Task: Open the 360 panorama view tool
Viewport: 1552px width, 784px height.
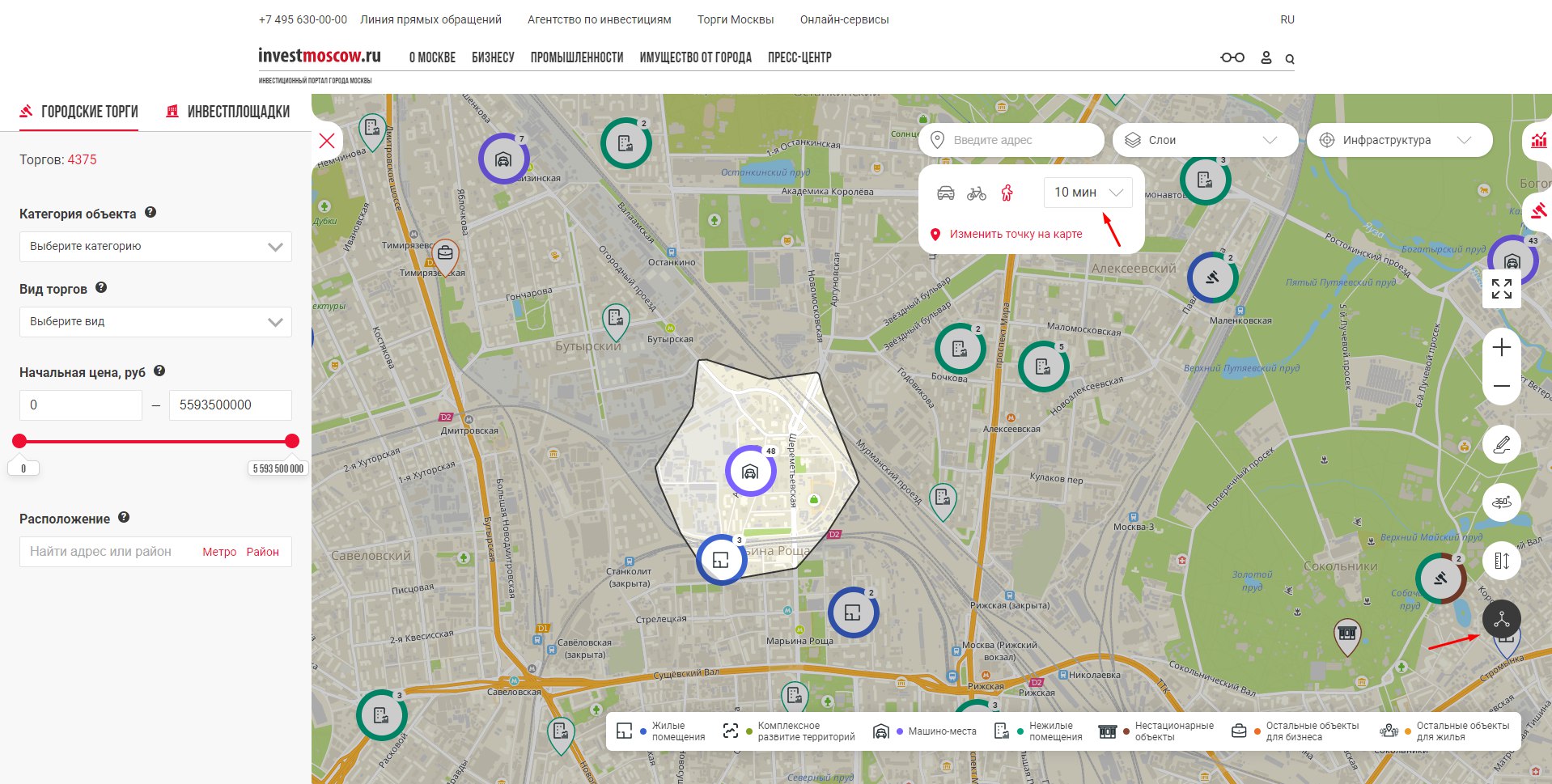Action: [1502, 502]
